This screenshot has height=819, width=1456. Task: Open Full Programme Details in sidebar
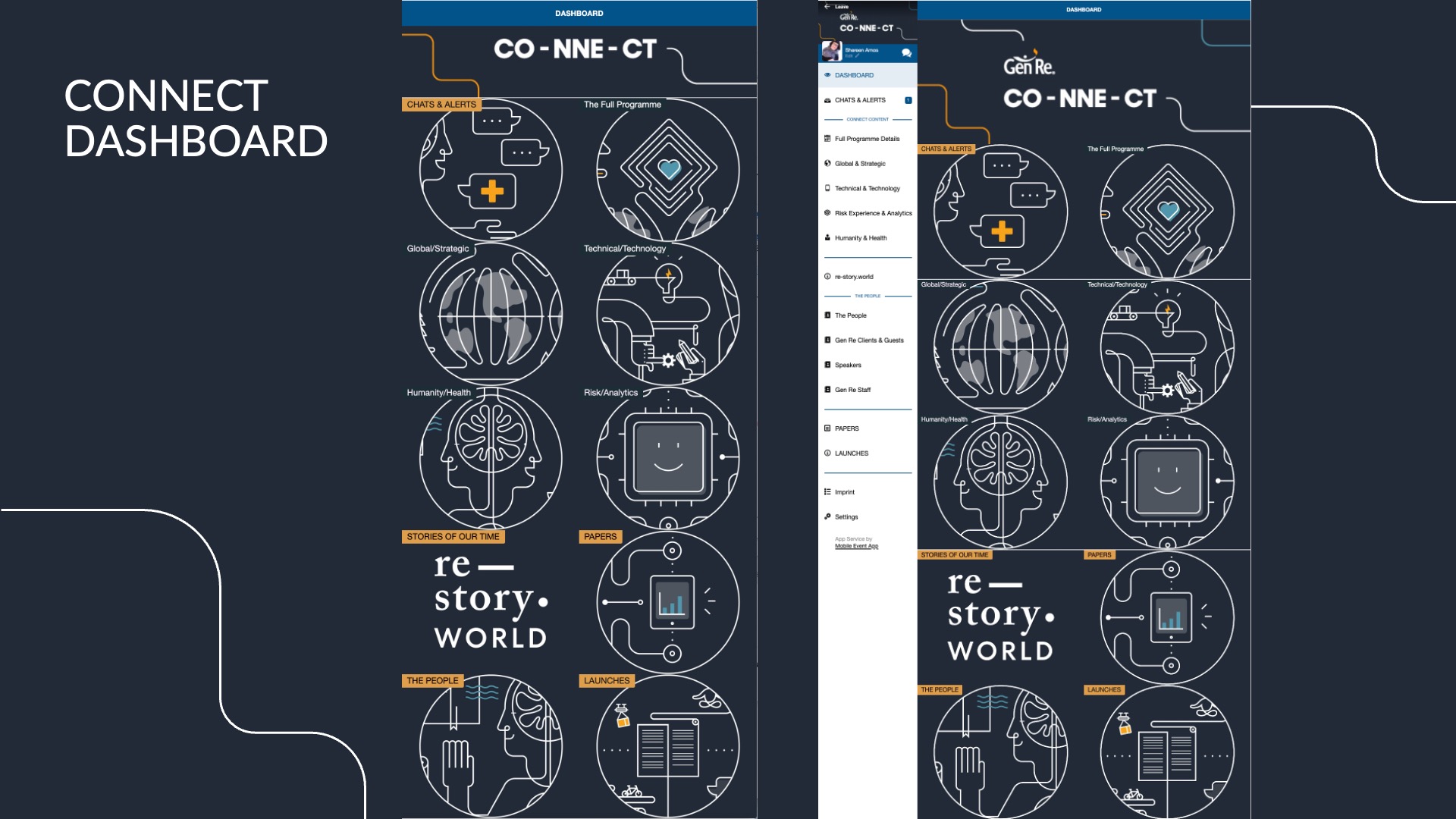coord(867,139)
